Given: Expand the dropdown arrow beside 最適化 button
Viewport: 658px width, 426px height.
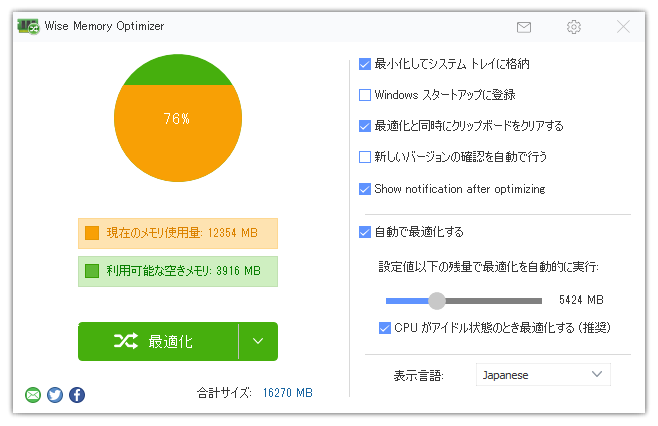Looking at the screenshot, I should point(258,341).
